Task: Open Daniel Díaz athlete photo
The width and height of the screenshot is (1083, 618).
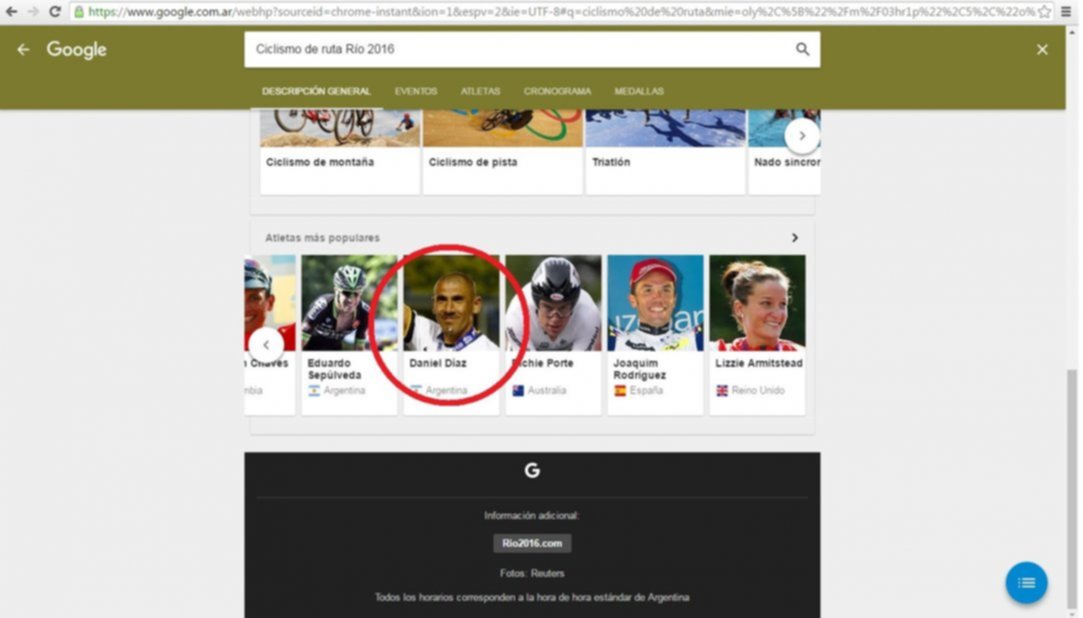Action: pyautogui.click(x=451, y=303)
